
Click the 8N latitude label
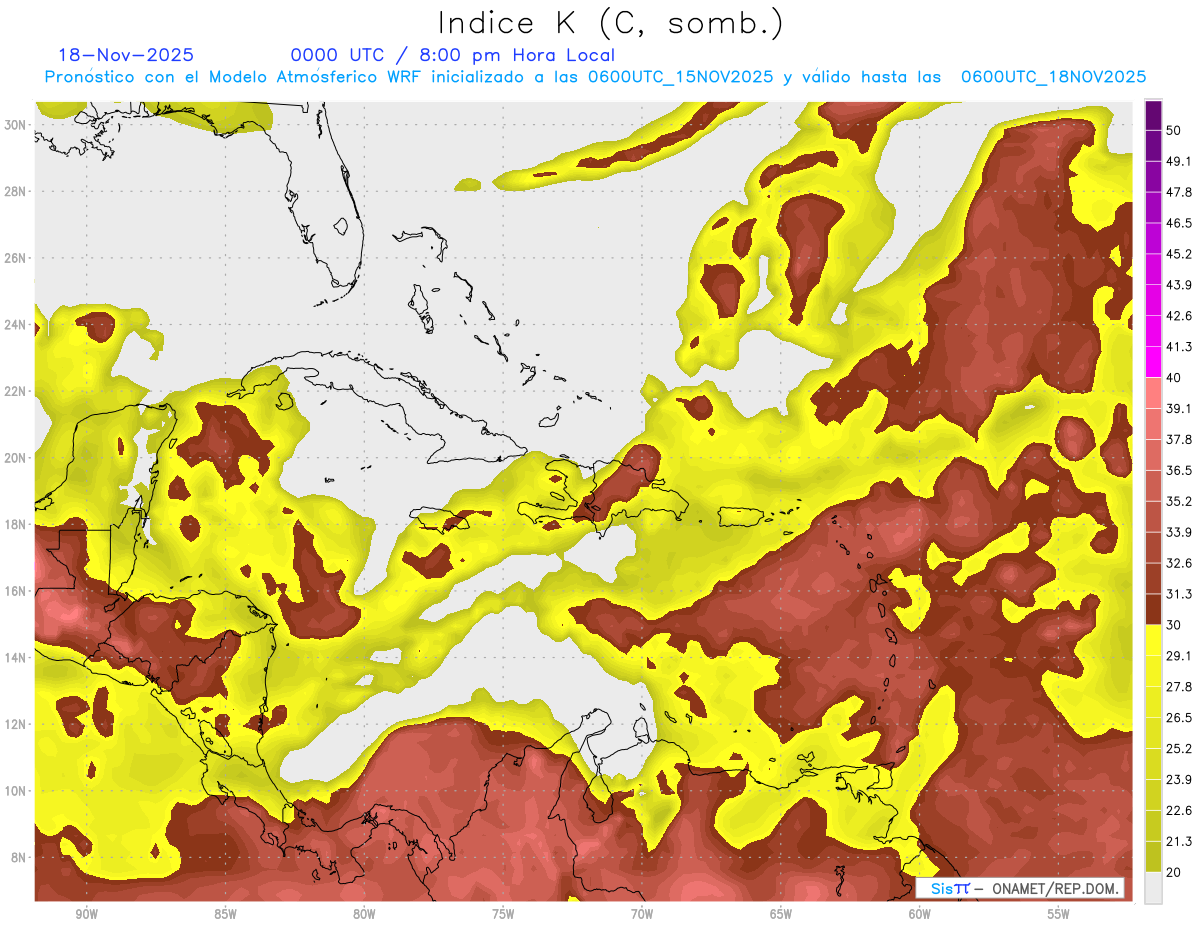pyautogui.click(x=19, y=857)
